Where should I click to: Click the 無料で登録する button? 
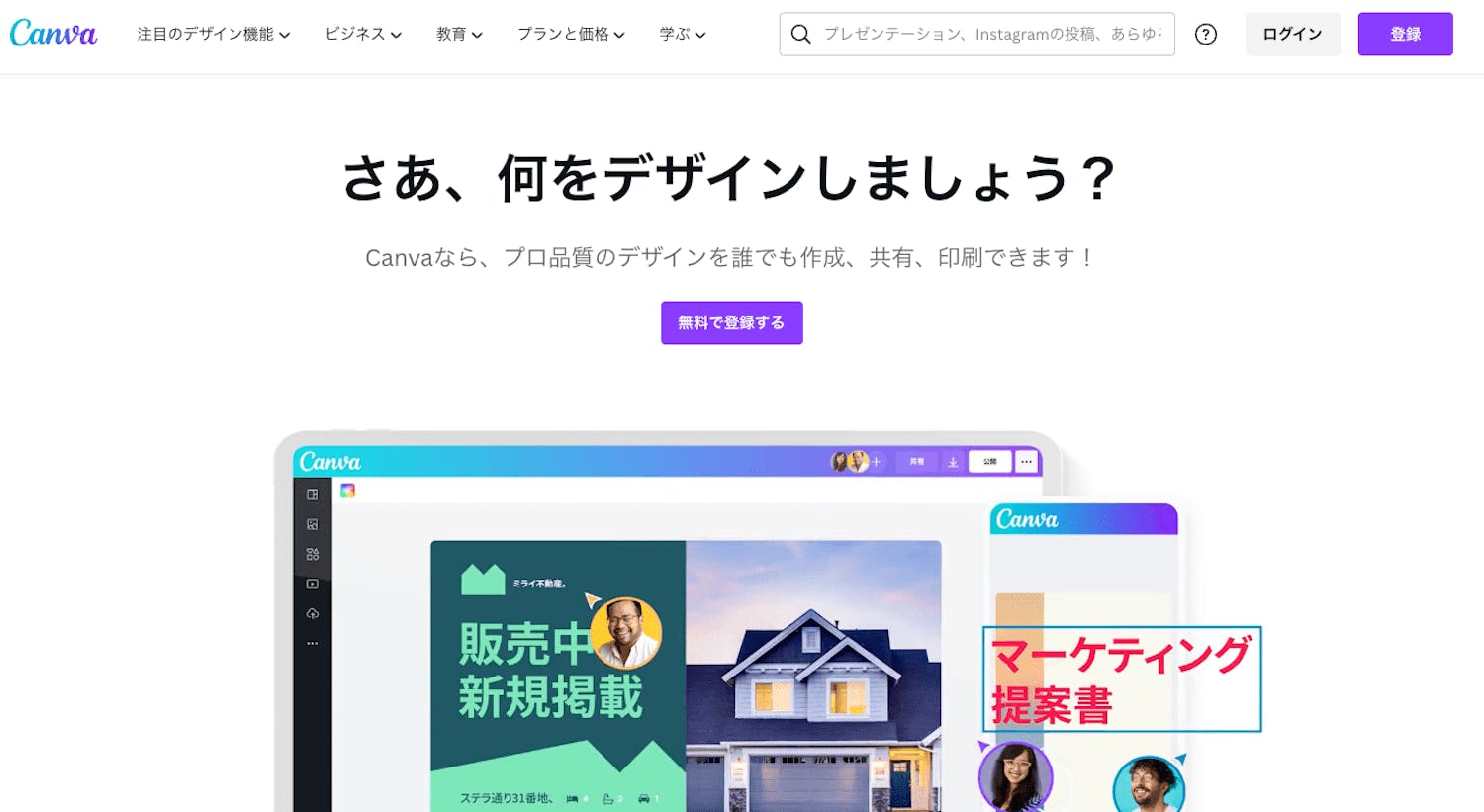tap(731, 322)
